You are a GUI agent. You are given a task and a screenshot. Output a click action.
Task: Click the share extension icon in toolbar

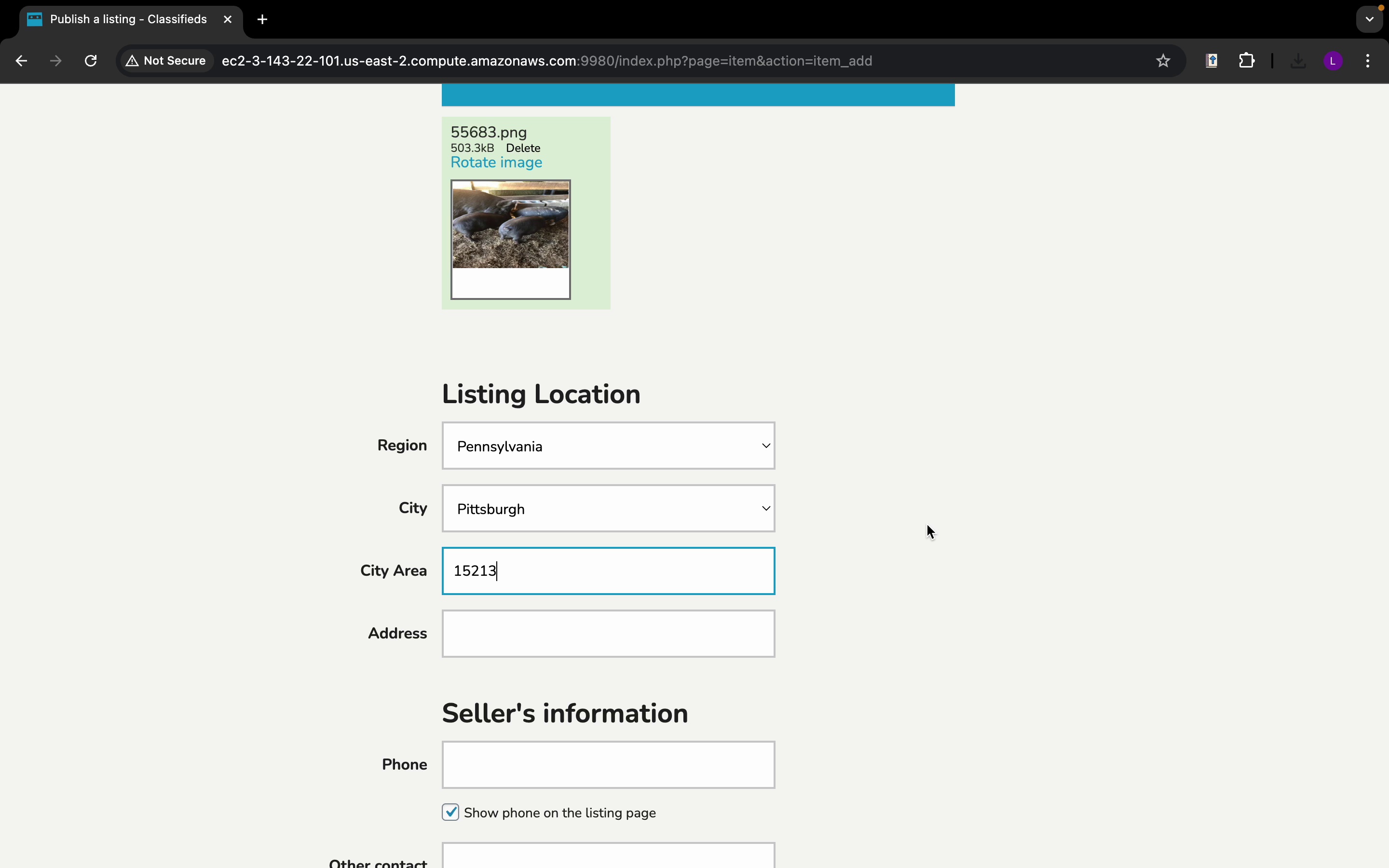pyautogui.click(x=1212, y=61)
